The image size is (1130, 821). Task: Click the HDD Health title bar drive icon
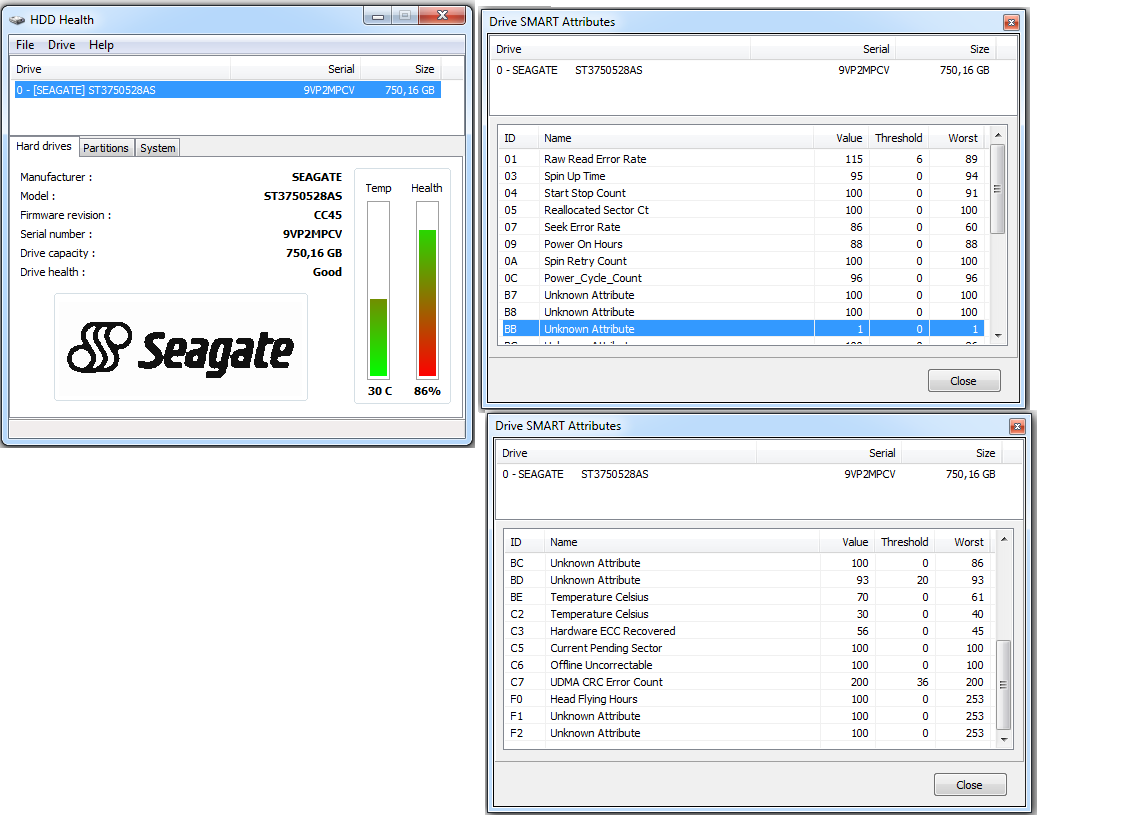[17, 20]
